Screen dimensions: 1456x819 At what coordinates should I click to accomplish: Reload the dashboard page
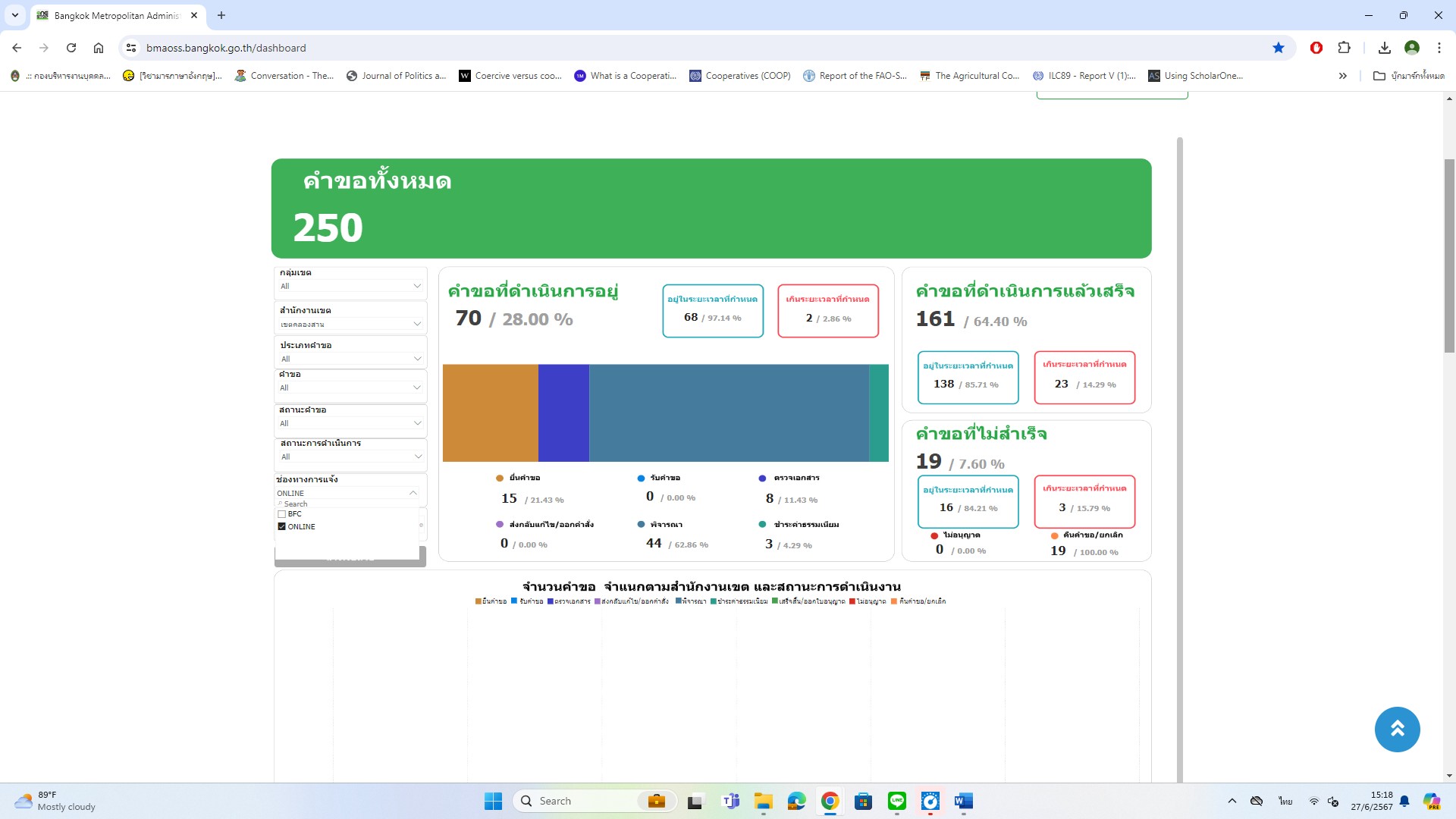[x=71, y=48]
